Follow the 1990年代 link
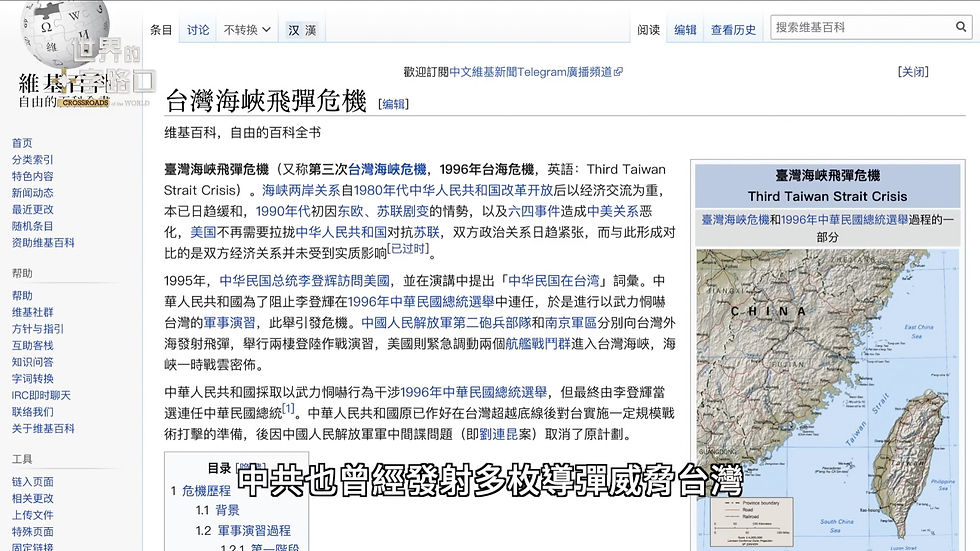The width and height of the screenshot is (980, 551). pos(282,211)
